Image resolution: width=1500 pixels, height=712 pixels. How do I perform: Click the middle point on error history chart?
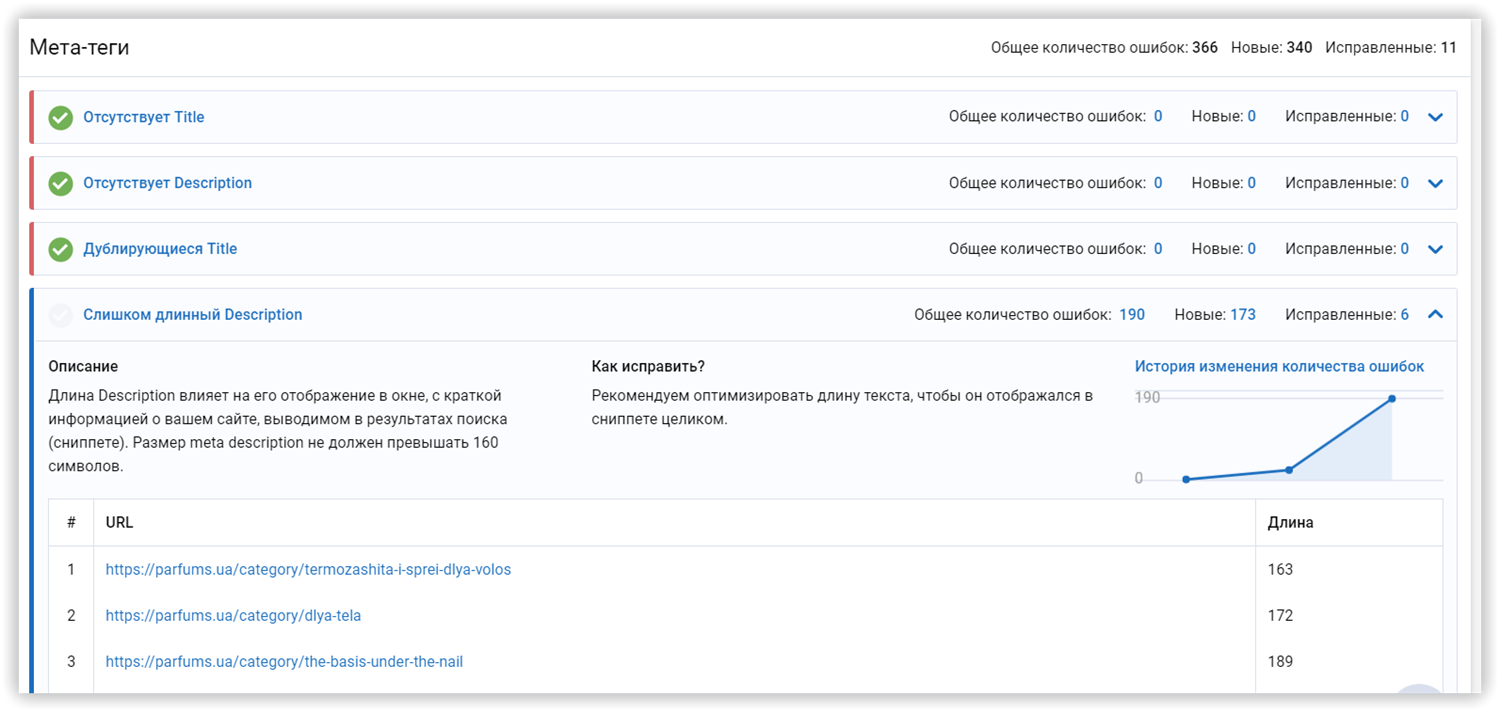[x=1289, y=470]
